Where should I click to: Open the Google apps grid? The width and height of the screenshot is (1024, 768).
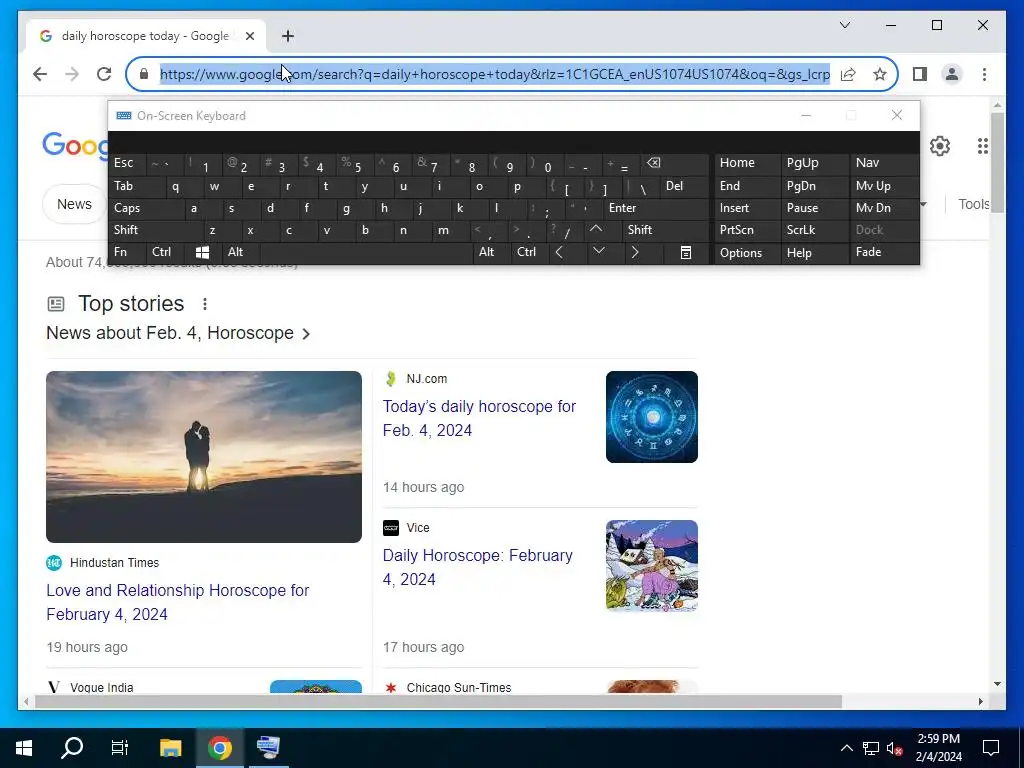pyautogui.click(x=983, y=146)
